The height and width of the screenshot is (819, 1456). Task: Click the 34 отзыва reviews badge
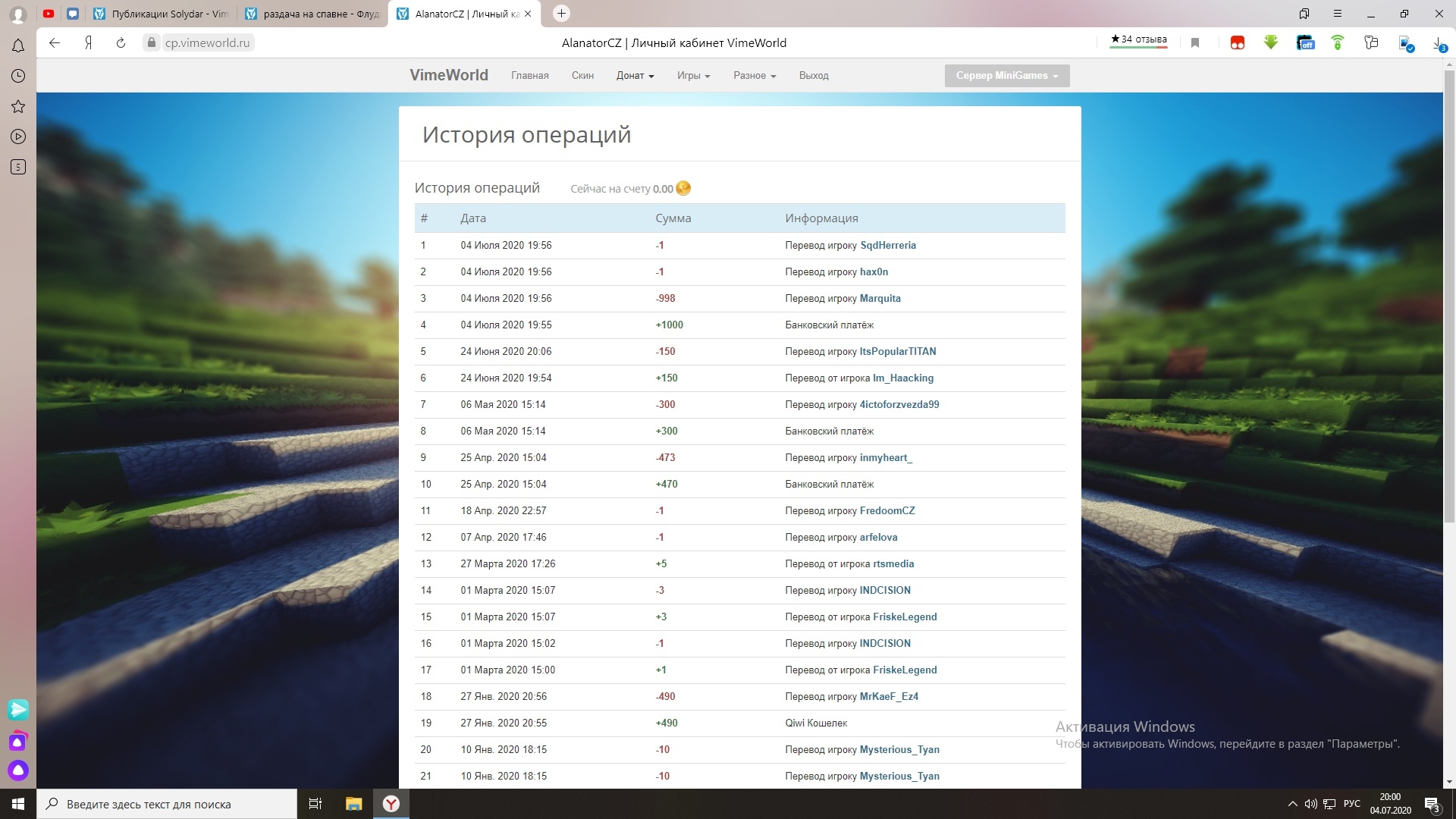[x=1138, y=40]
